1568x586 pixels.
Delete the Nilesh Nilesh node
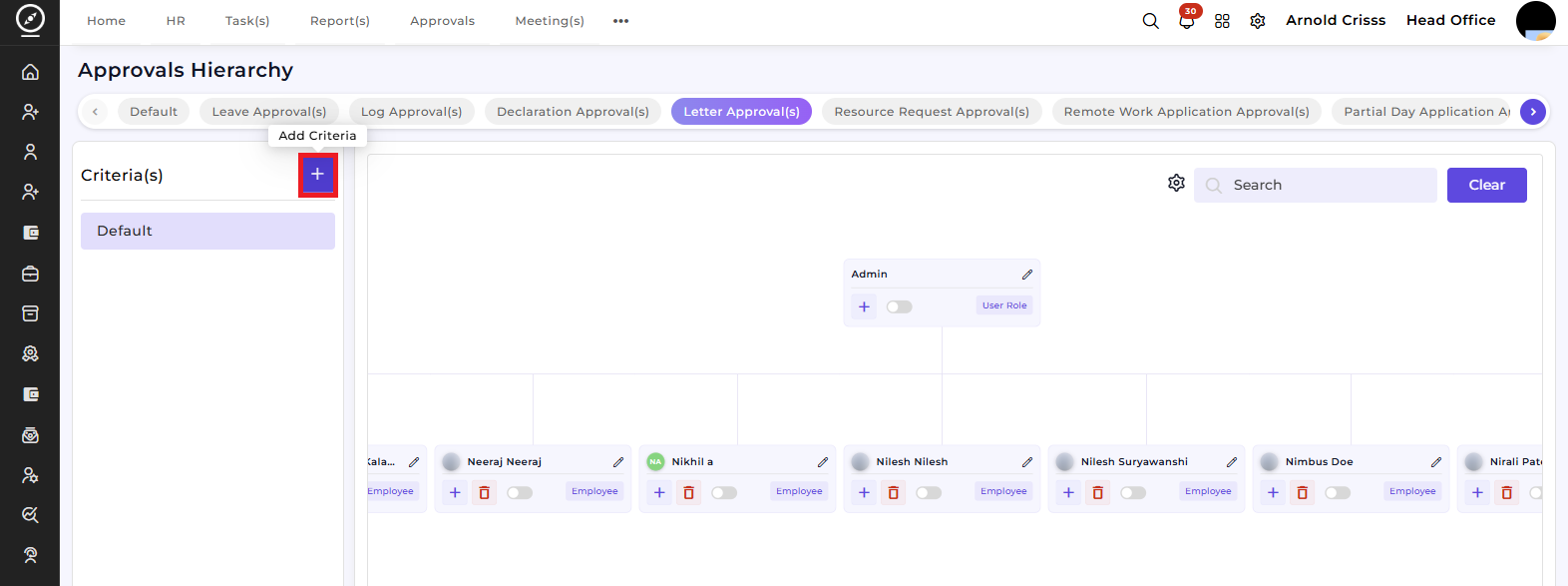coord(893,492)
